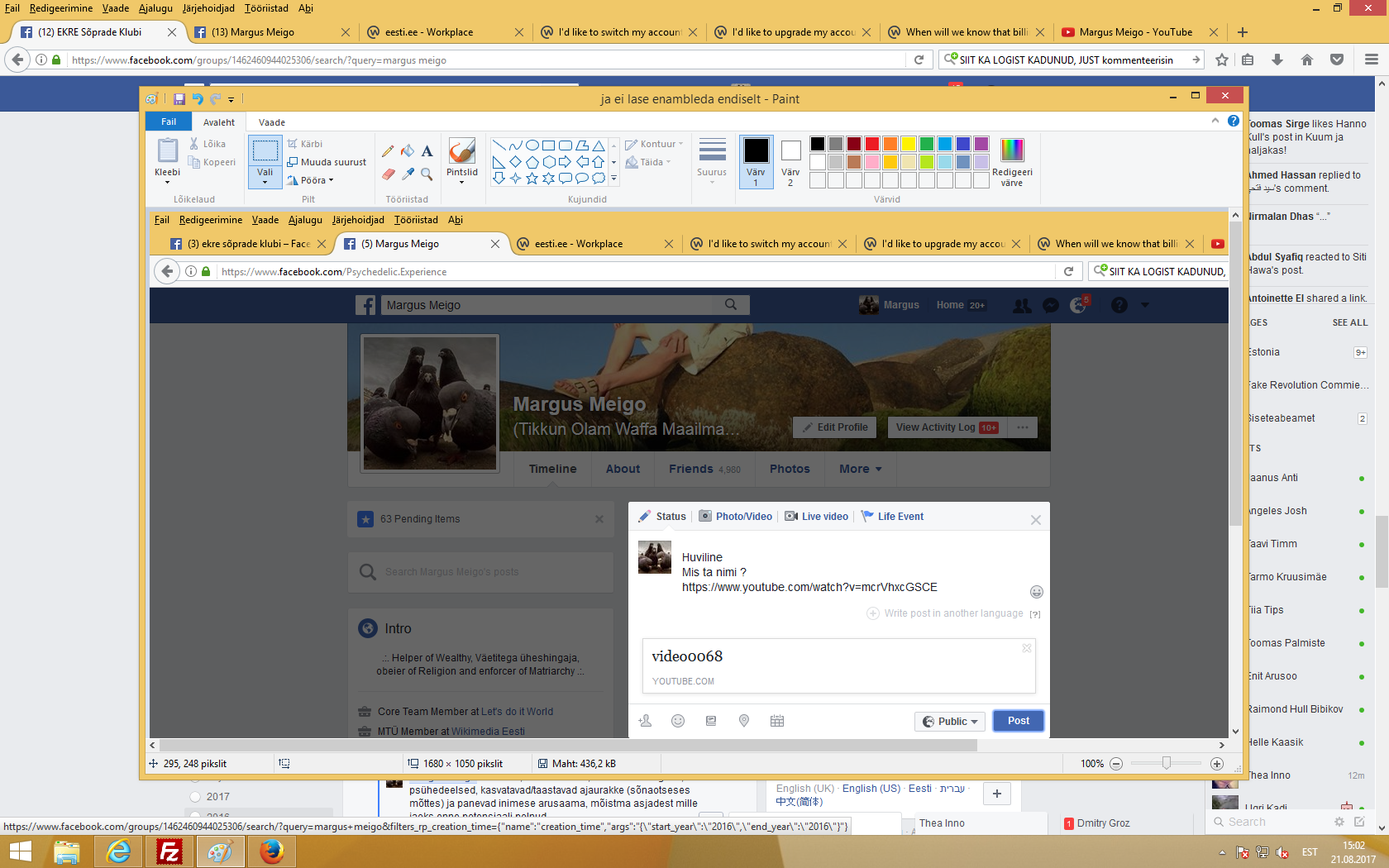
Task: Open File Explorer from the taskbar
Action: [67, 851]
